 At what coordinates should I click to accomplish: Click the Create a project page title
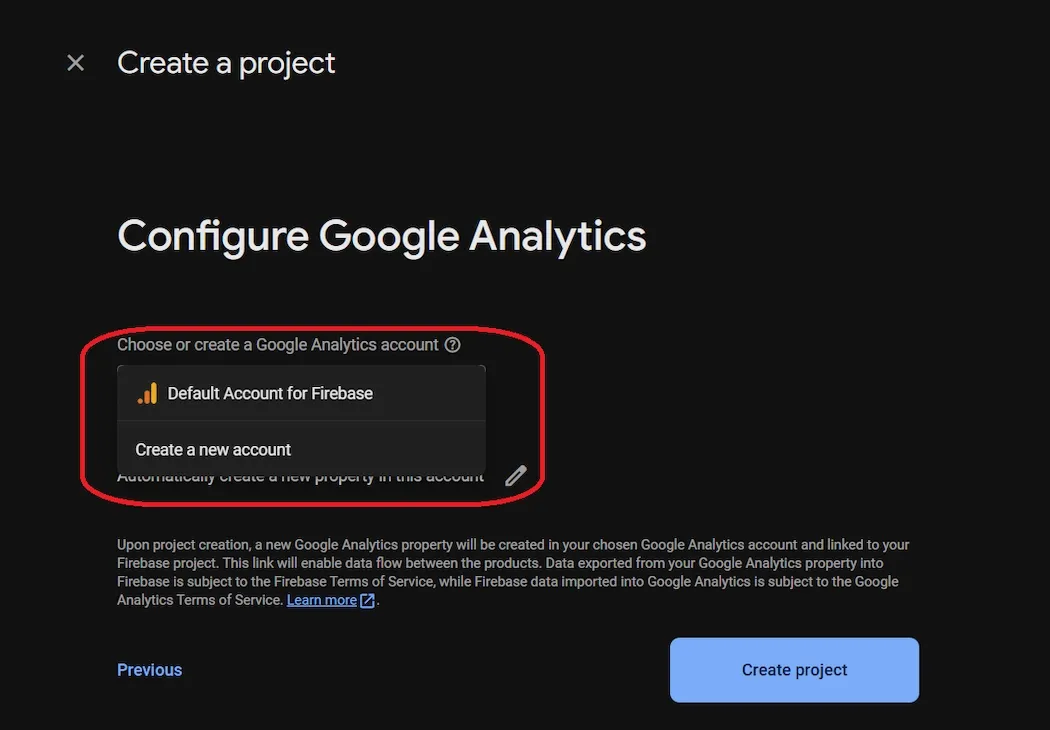click(226, 63)
